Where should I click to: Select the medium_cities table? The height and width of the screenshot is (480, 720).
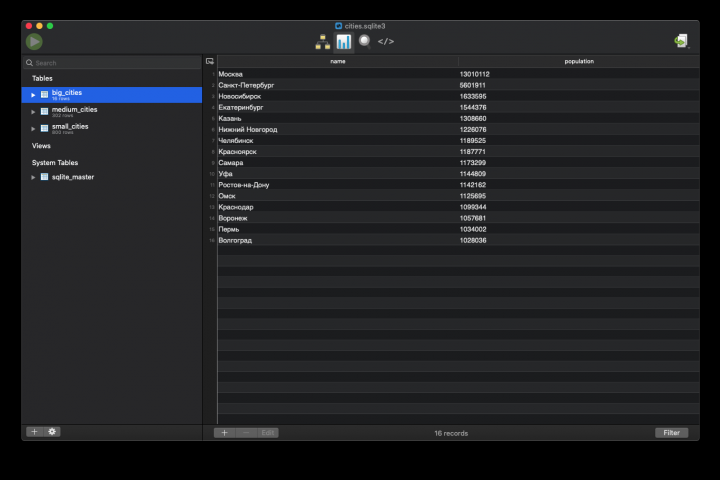click(112, 112)
